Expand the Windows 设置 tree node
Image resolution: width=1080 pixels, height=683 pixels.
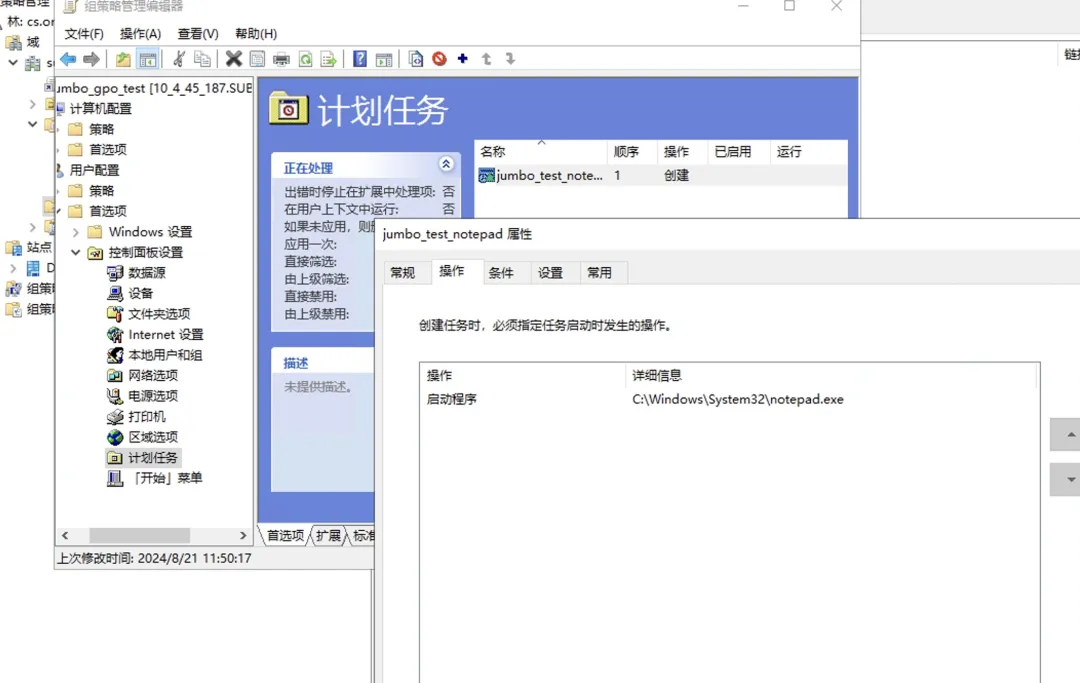pyautogui.click(x=78, y=231)
